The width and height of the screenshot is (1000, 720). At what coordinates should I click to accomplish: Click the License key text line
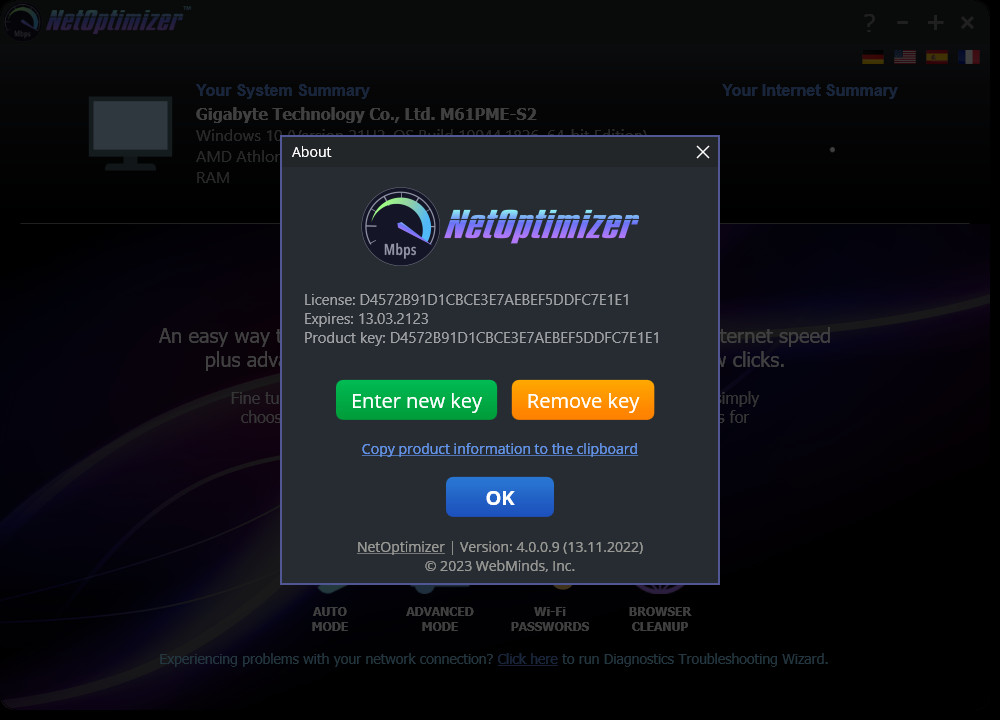click(467, 300)
